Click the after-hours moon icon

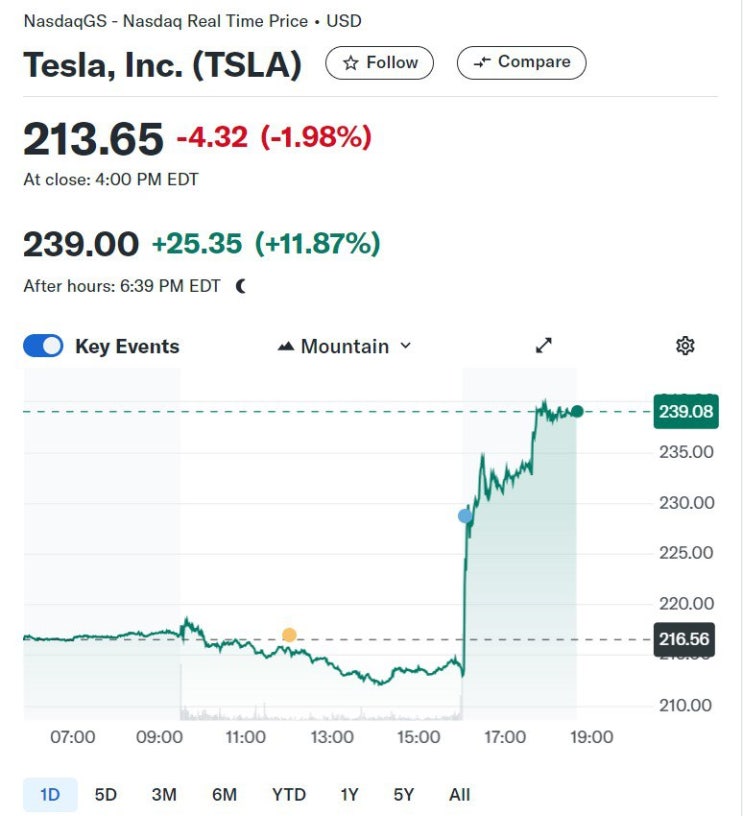[241, 286]
